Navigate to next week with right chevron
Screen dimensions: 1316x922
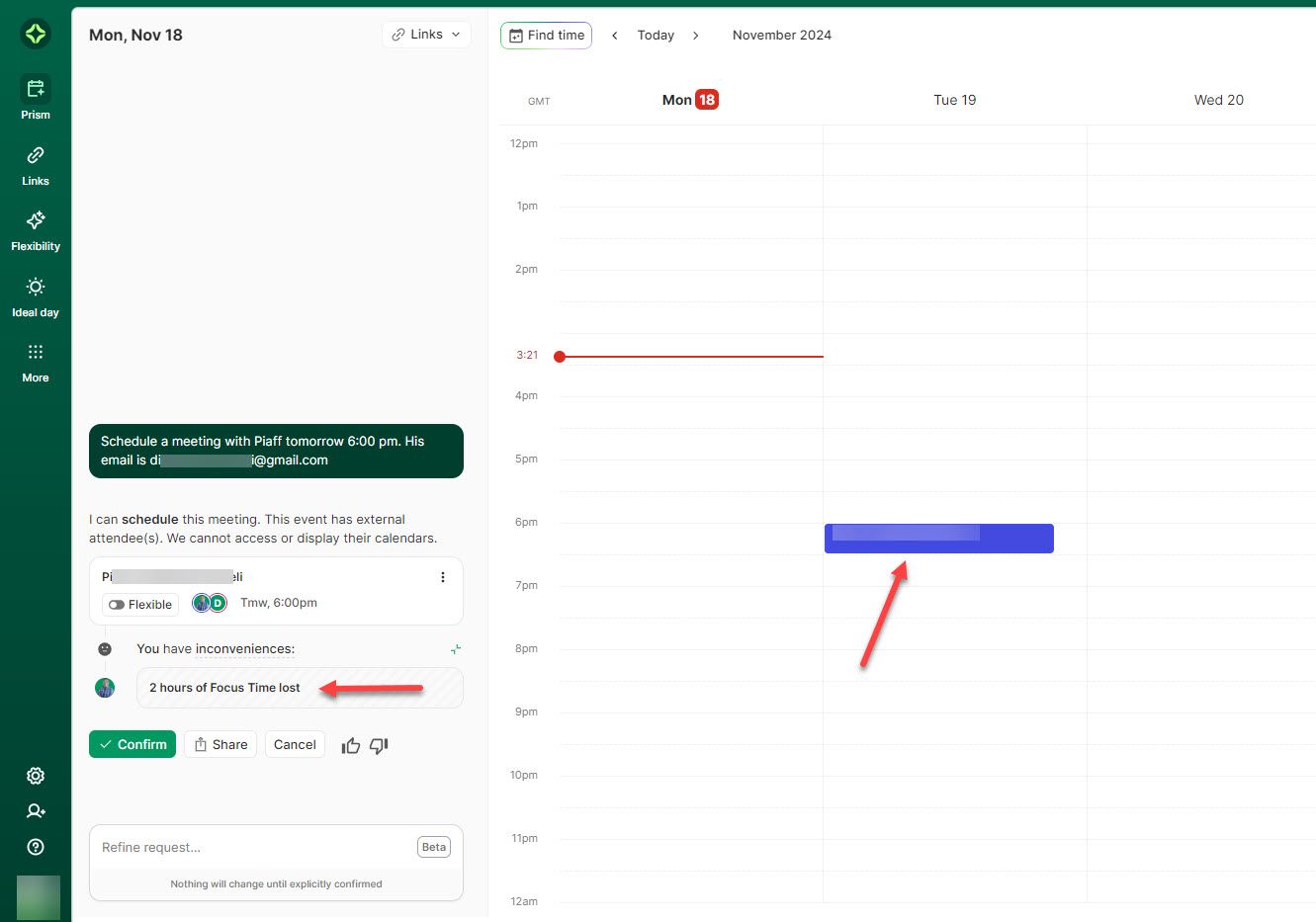[x=696, y=35]
